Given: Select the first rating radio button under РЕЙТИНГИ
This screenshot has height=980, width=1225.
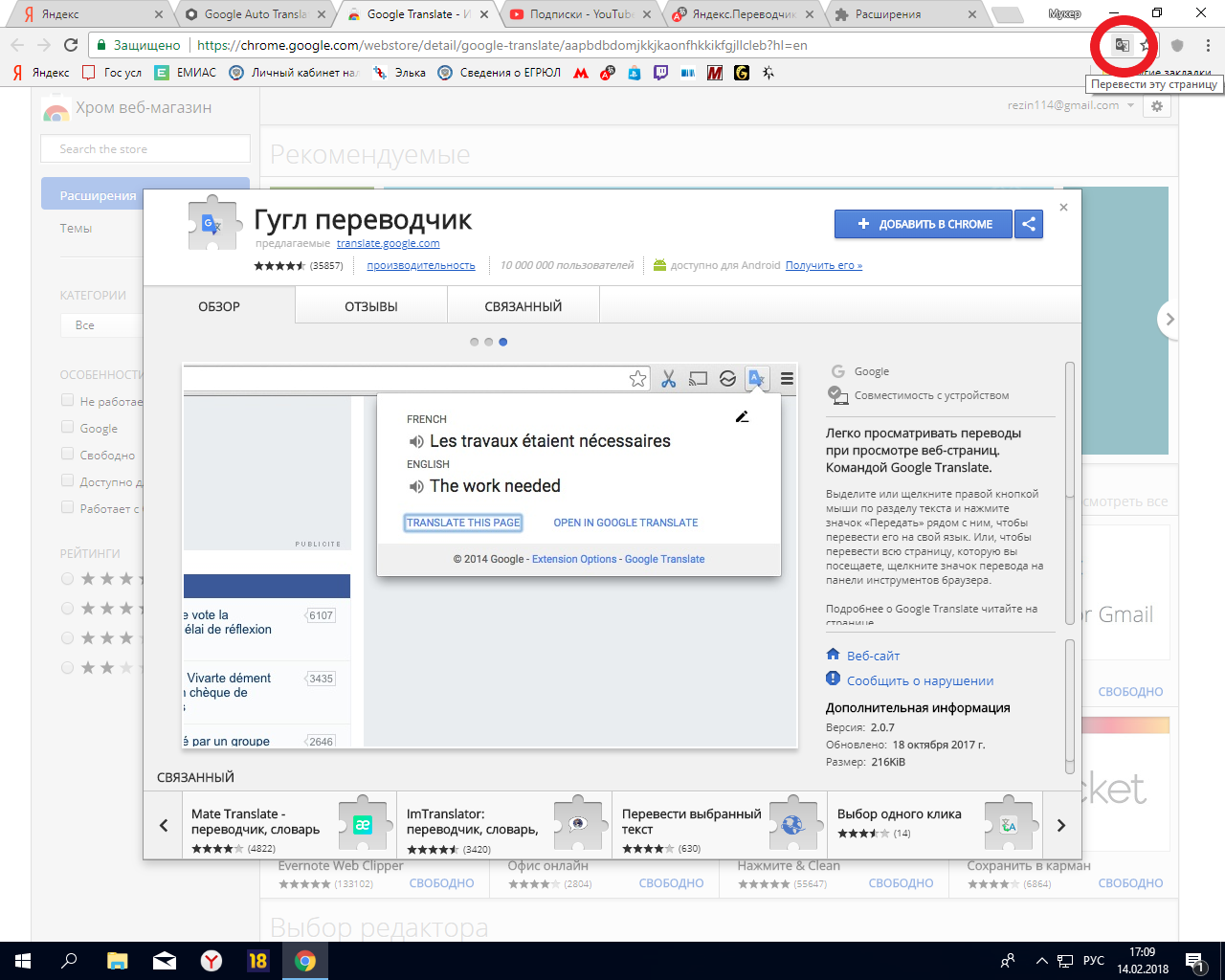Looking at the screenshot, I should pyautogui.click(x=67, y=578).
